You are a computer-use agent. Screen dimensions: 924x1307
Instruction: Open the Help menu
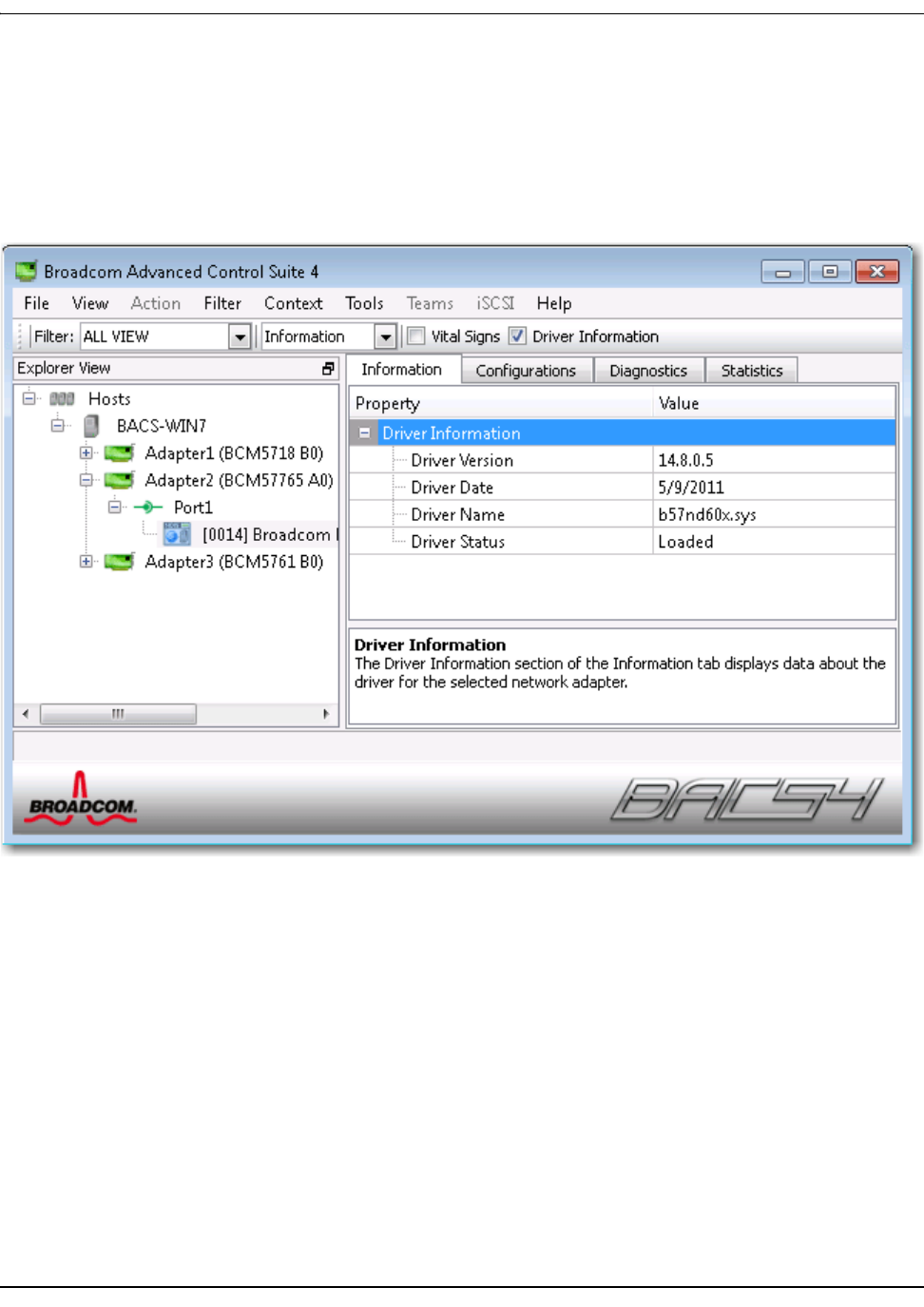554,303
